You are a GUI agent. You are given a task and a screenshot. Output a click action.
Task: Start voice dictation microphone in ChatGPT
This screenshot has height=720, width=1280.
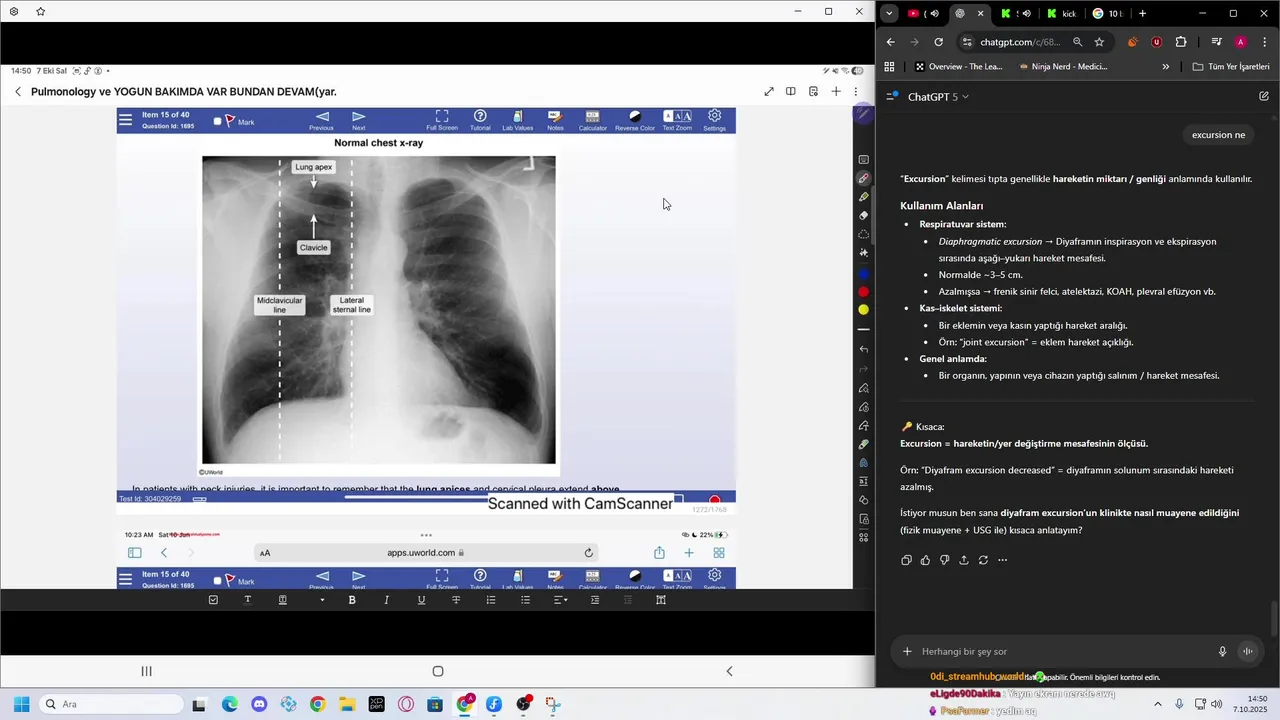pos(1222,651)
